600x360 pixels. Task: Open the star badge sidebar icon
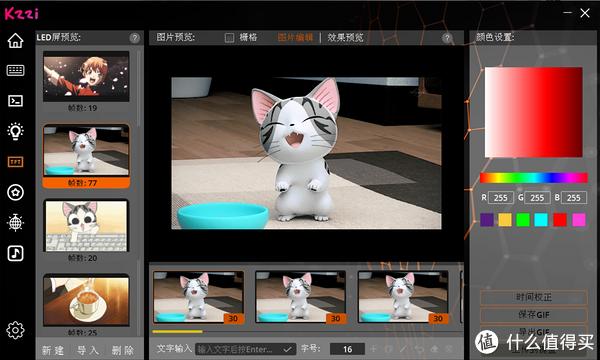pyautogui.click(x=15, y=192)
